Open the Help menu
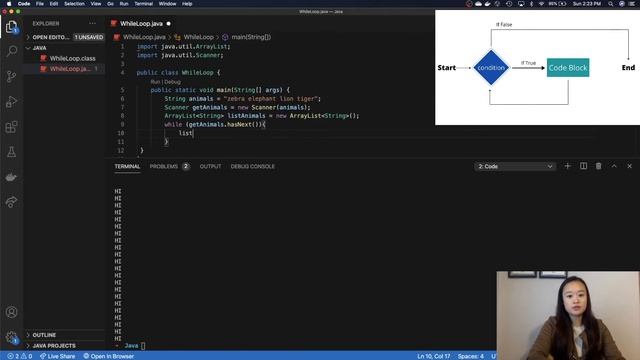This screenshot has height=360, width=640. pyautogui.click(x=187, y=4)
